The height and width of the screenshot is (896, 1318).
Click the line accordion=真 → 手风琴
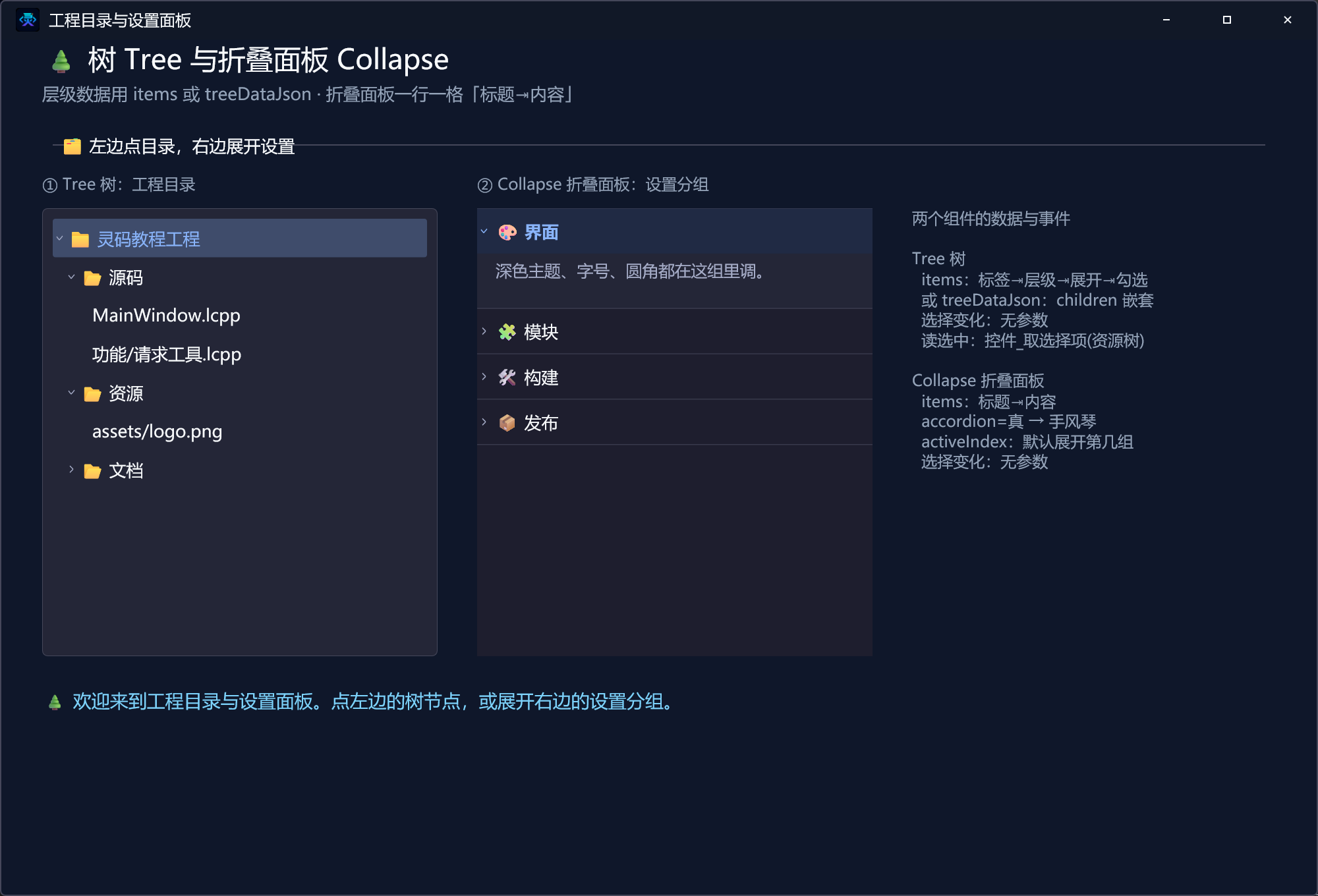point(1009,422)
